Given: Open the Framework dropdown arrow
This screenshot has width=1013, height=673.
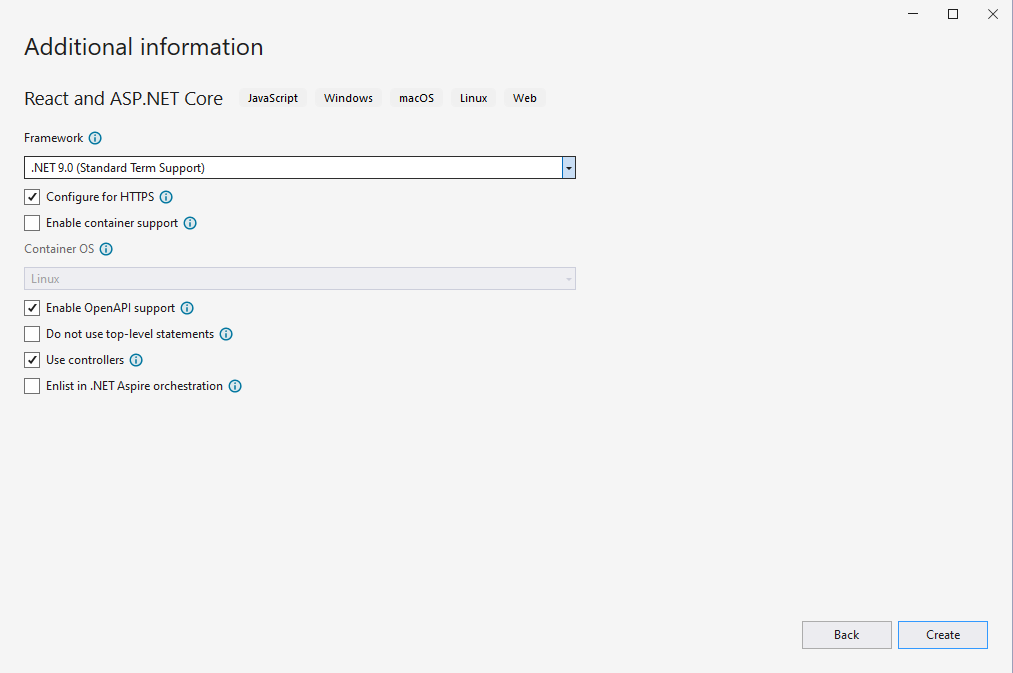Looking at the screenshot, I should pos(569,168).
